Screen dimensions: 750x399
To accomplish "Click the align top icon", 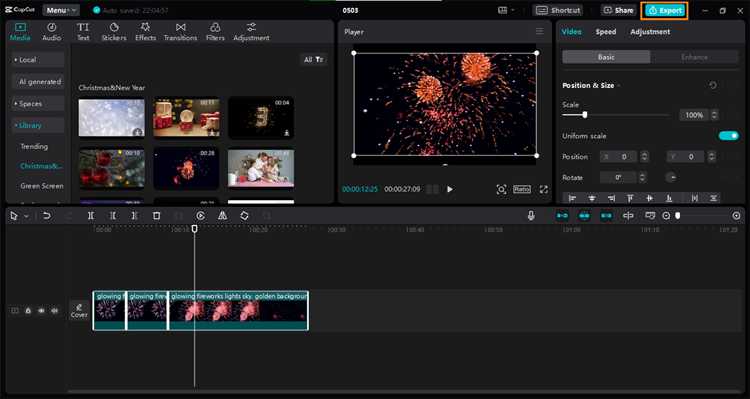I will [x=630, y=198].
